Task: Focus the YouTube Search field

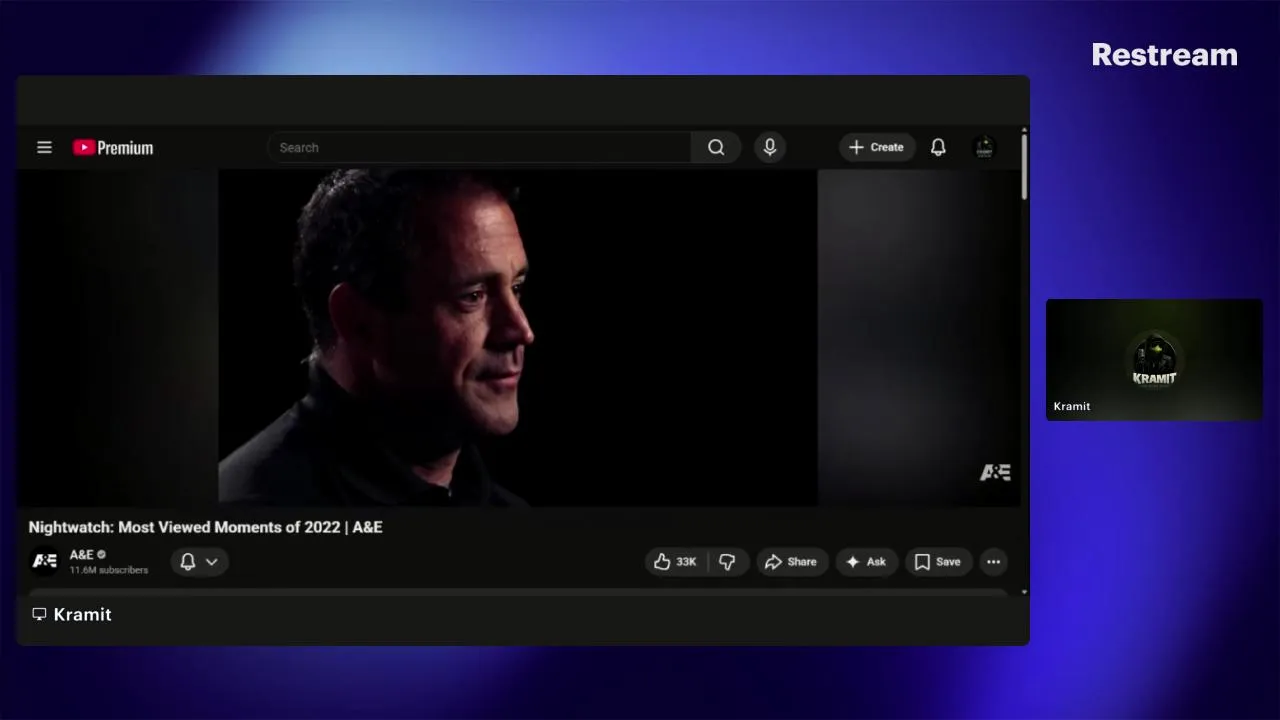Action: pos(479,147)
